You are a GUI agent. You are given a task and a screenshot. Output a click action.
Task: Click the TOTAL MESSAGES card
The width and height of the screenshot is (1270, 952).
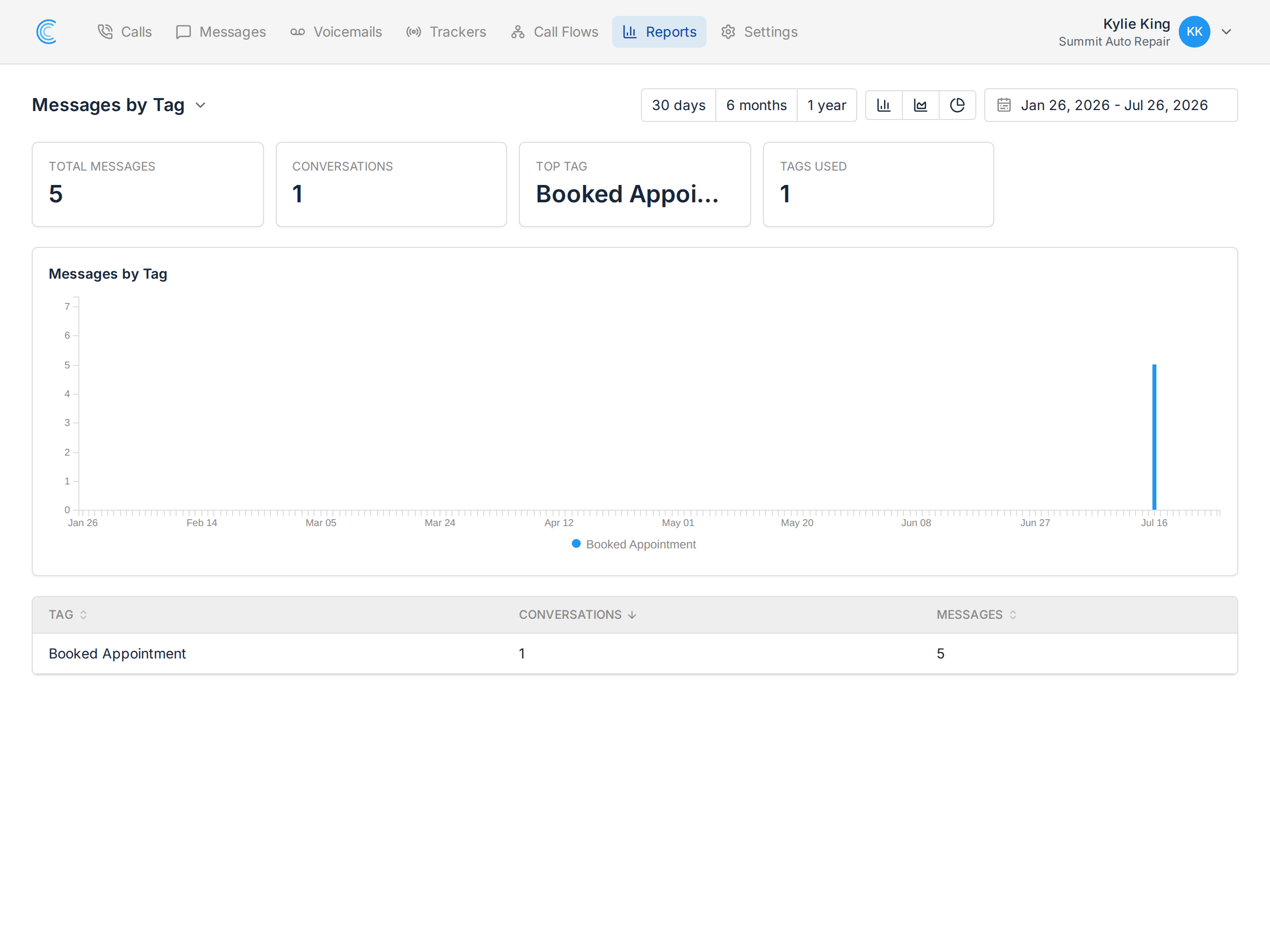pos(147,184)
